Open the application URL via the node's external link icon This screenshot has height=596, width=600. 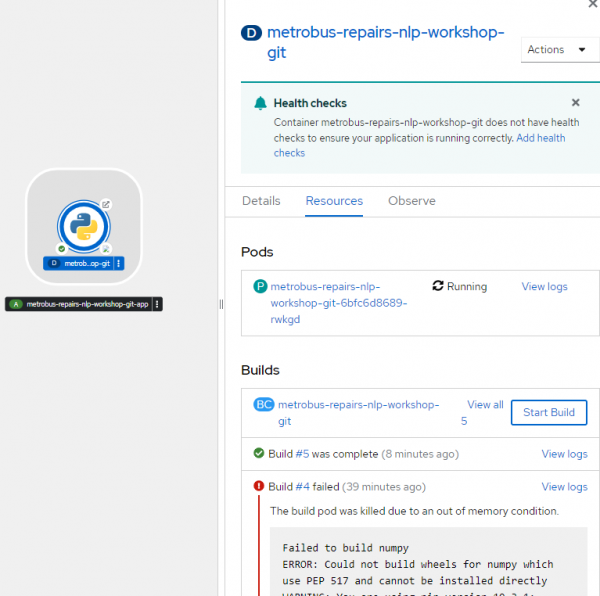[106, 204]
